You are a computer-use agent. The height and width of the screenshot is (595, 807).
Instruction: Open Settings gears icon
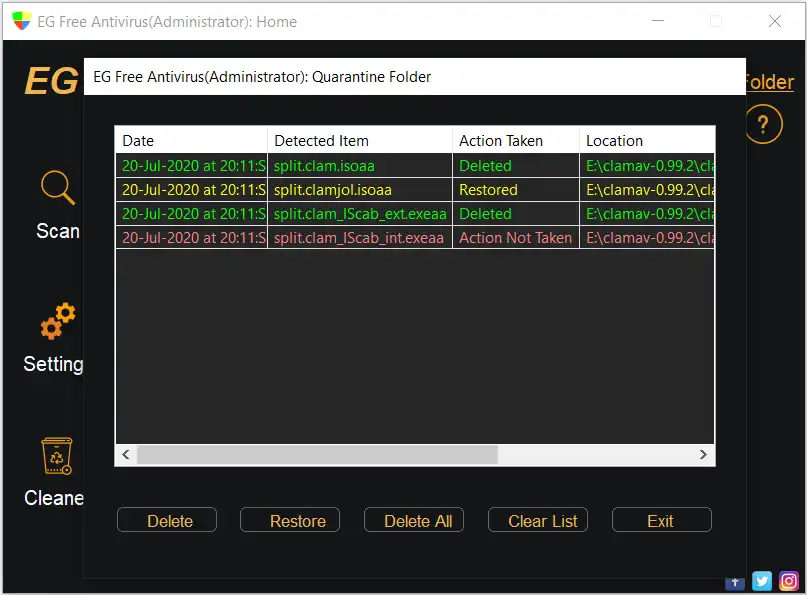(58, 321)
